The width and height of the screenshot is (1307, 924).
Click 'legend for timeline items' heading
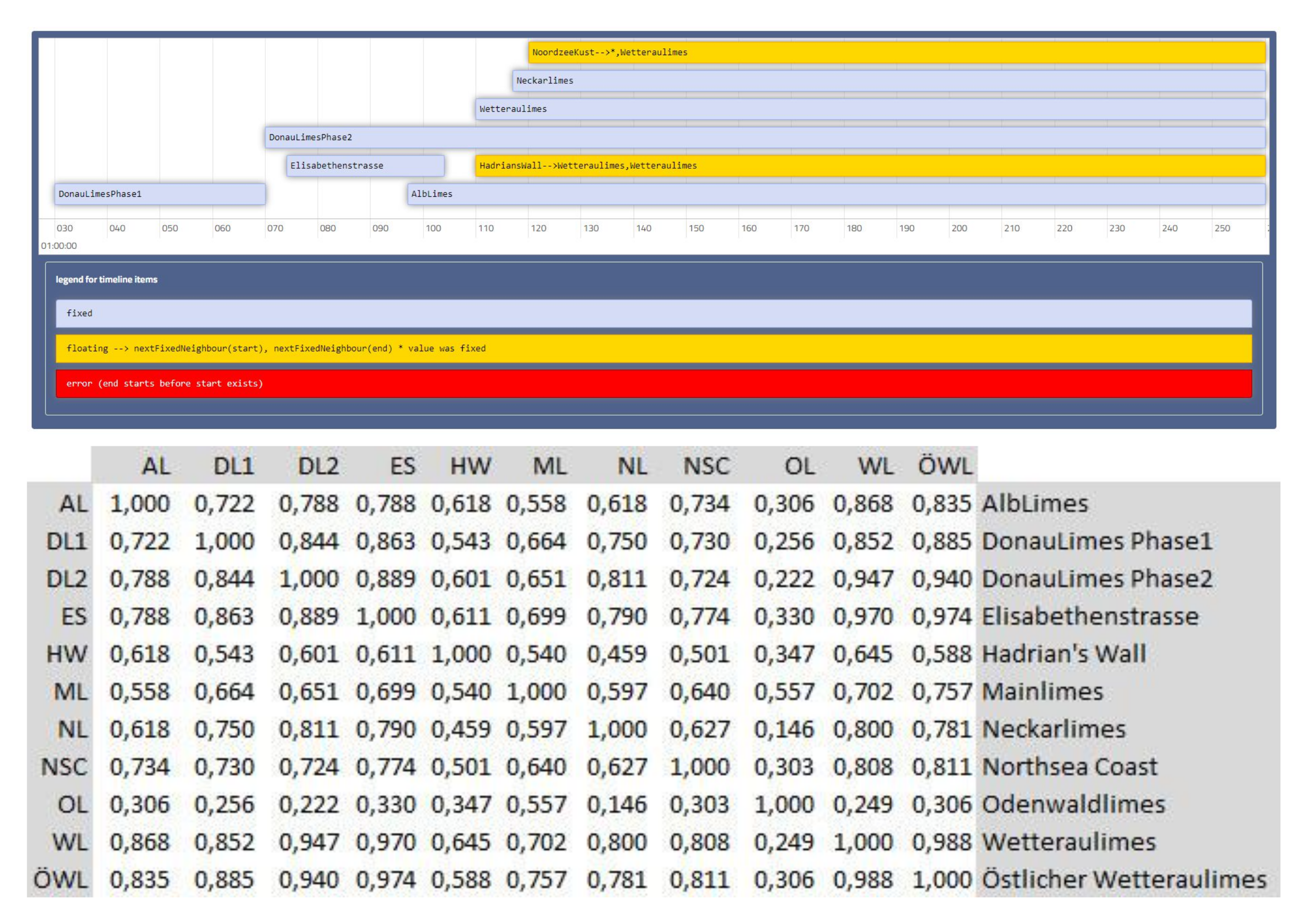pos(107,280)
